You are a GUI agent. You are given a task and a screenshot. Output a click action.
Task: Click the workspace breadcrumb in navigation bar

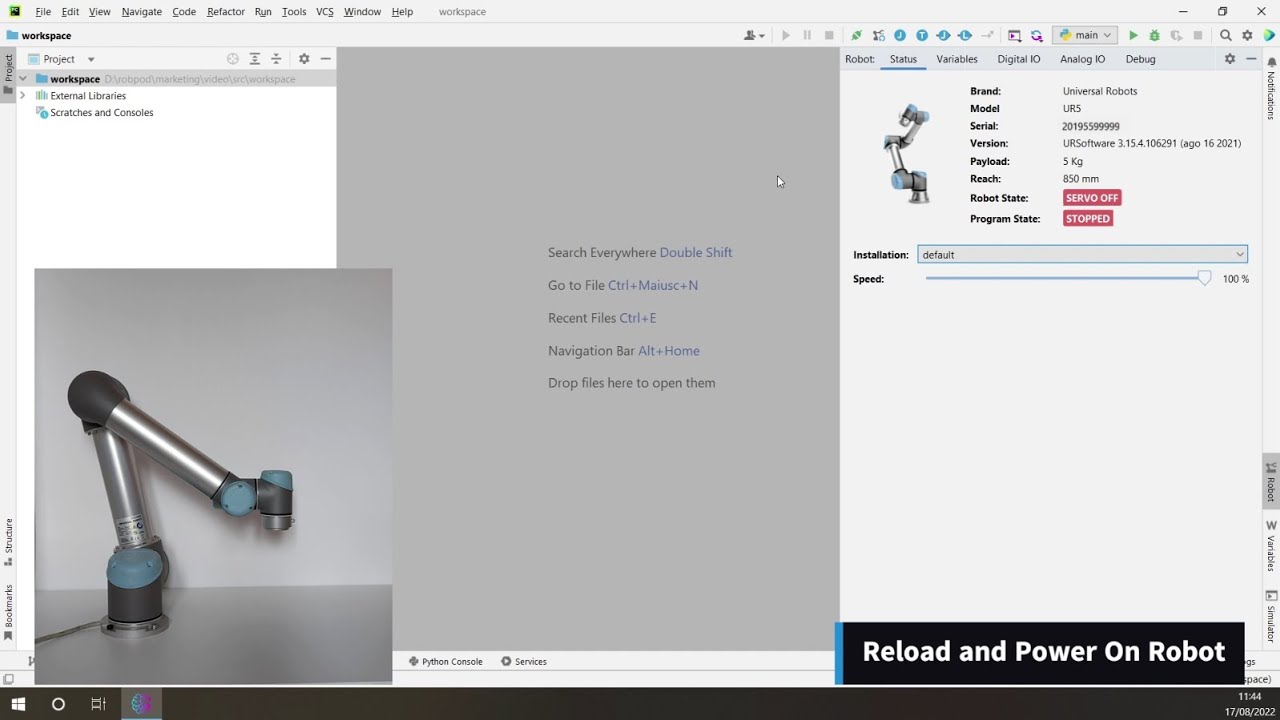(x=39, y=35)
